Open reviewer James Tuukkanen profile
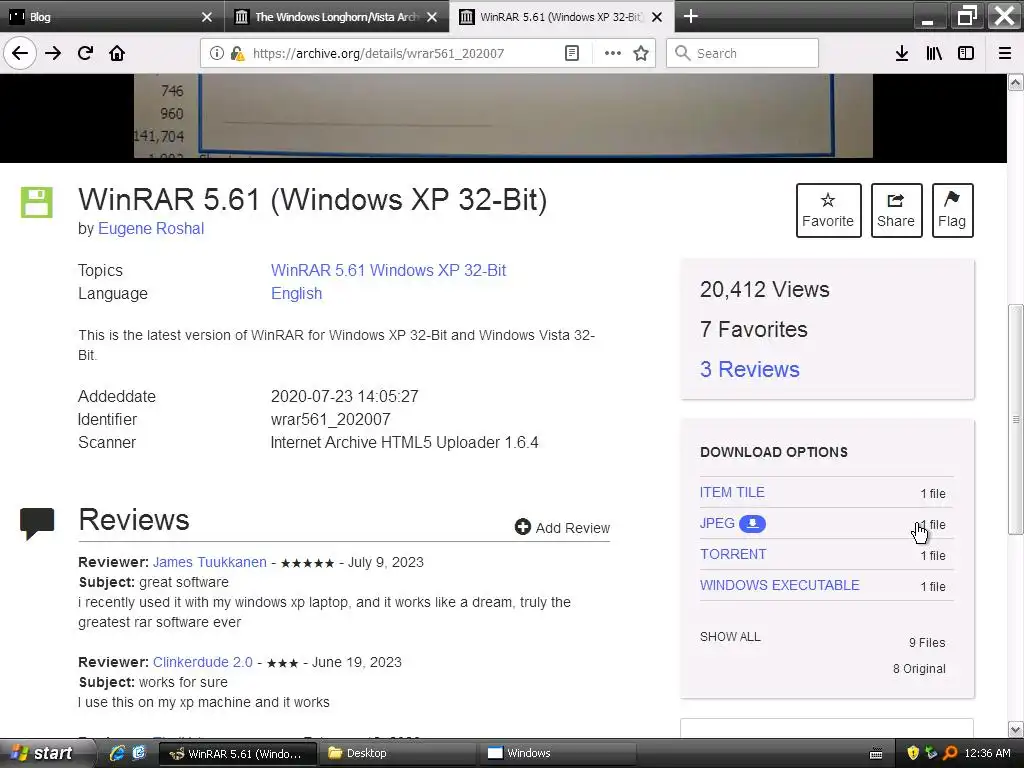 (x=210, y=562)
